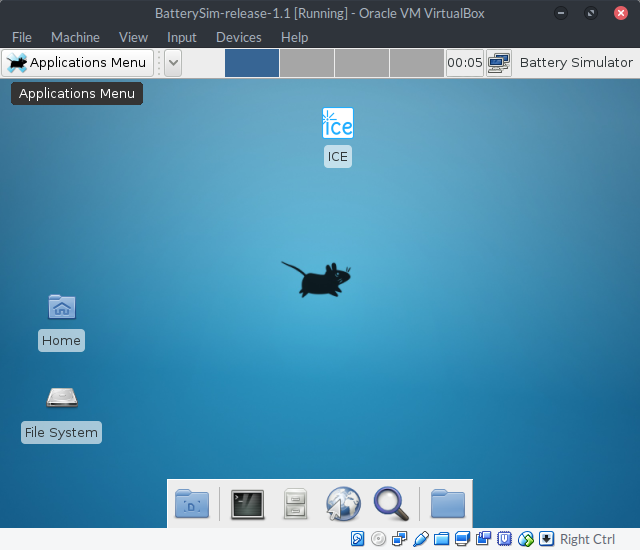This screenshot has width=640, height=550.
Task: Open the VirtualBox Devices menu
Action: pyautogui.click(x=239, y=38)
